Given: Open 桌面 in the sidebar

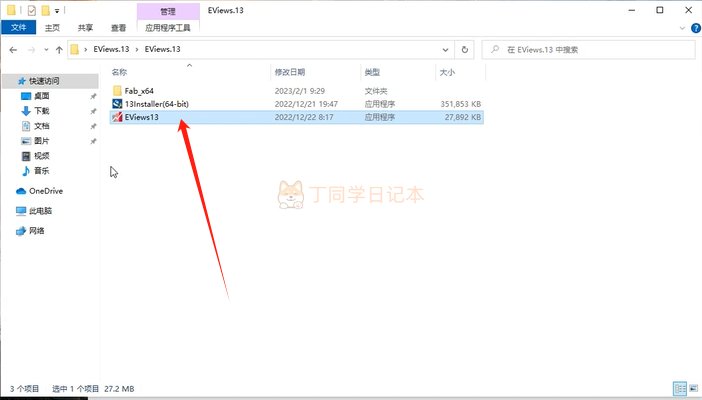Looking at the screenshot, I should coord(42,96).
